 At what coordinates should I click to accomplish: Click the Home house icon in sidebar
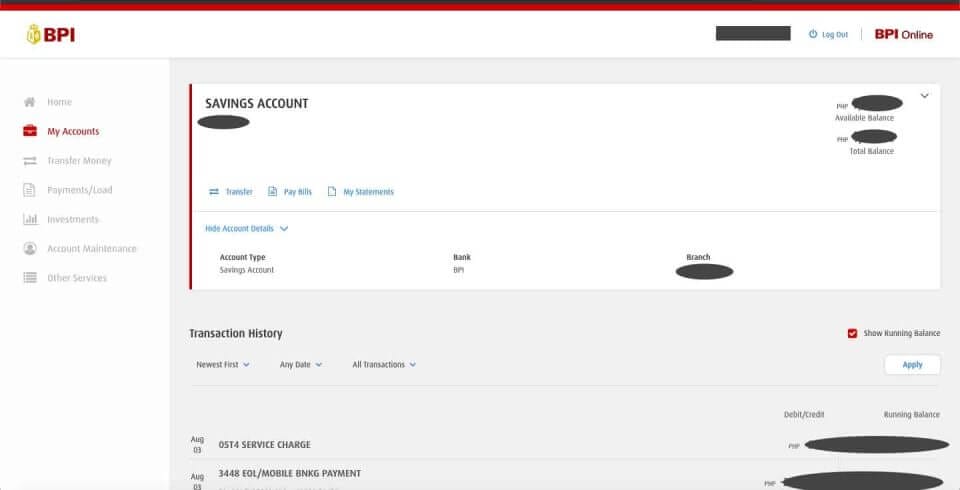click(x=30, y=102)
